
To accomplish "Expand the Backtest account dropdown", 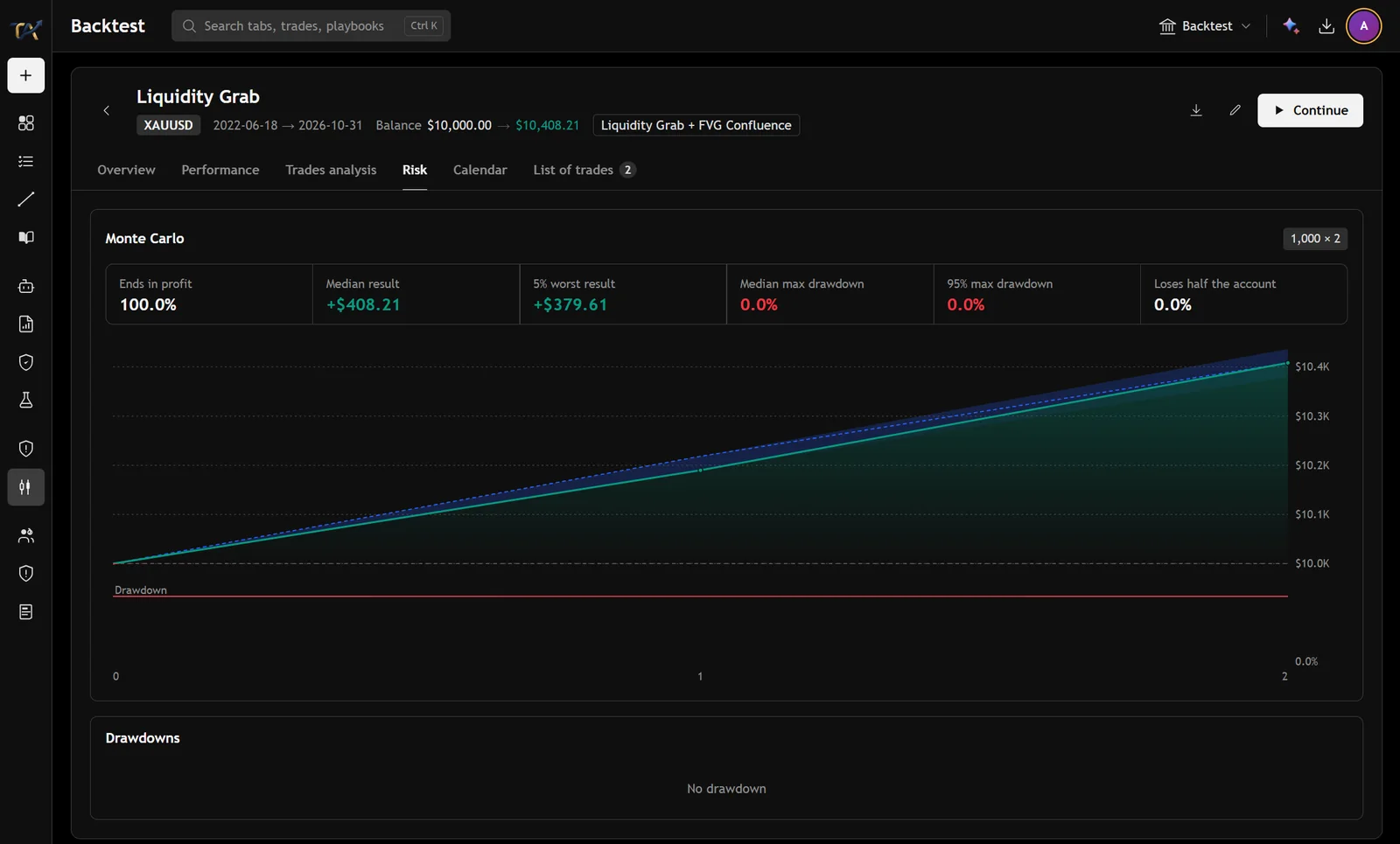I will pos(1205,26).
